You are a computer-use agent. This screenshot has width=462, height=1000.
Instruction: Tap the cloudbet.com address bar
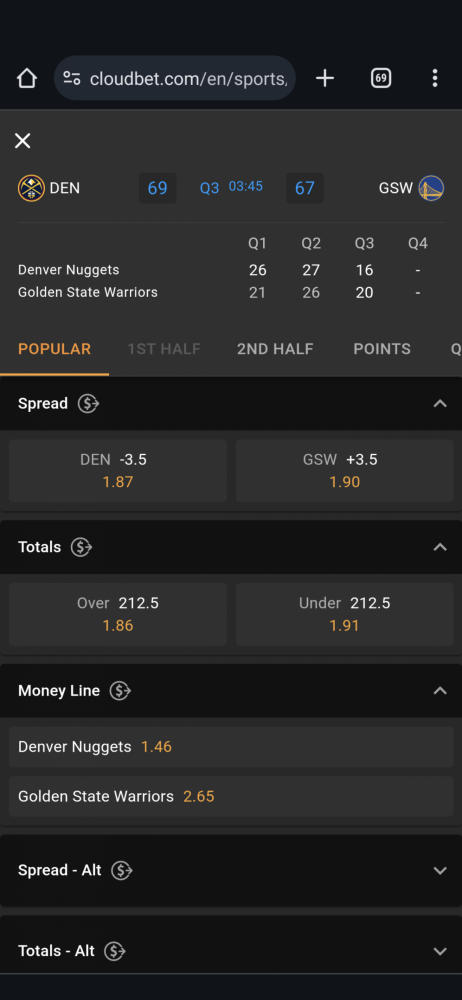(x=175, y=78)
